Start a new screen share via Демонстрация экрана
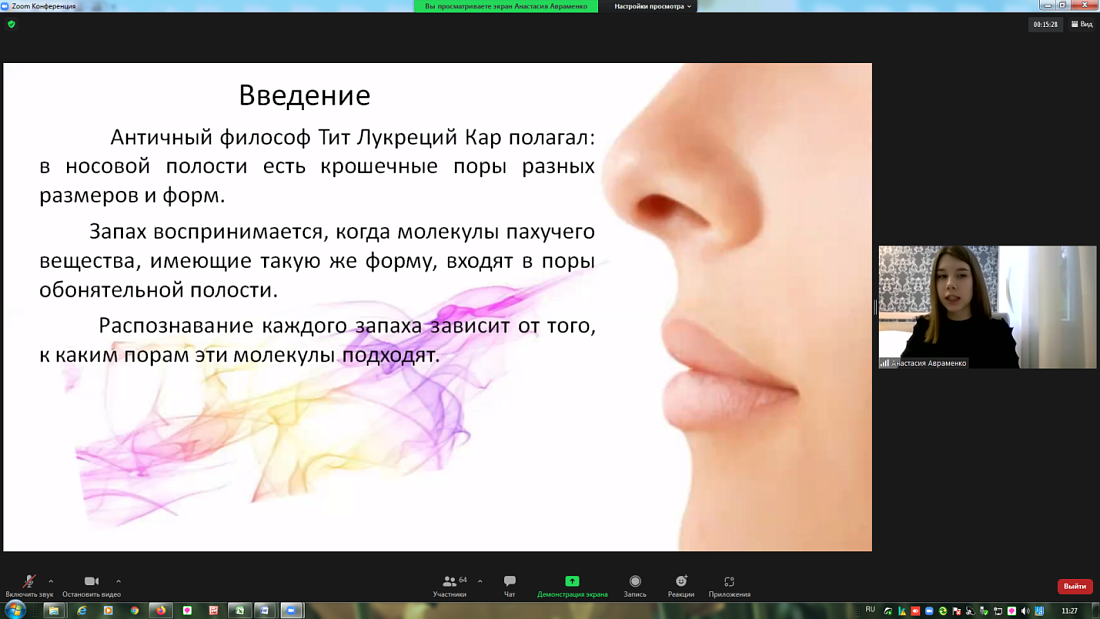 [x=571, y=583]
